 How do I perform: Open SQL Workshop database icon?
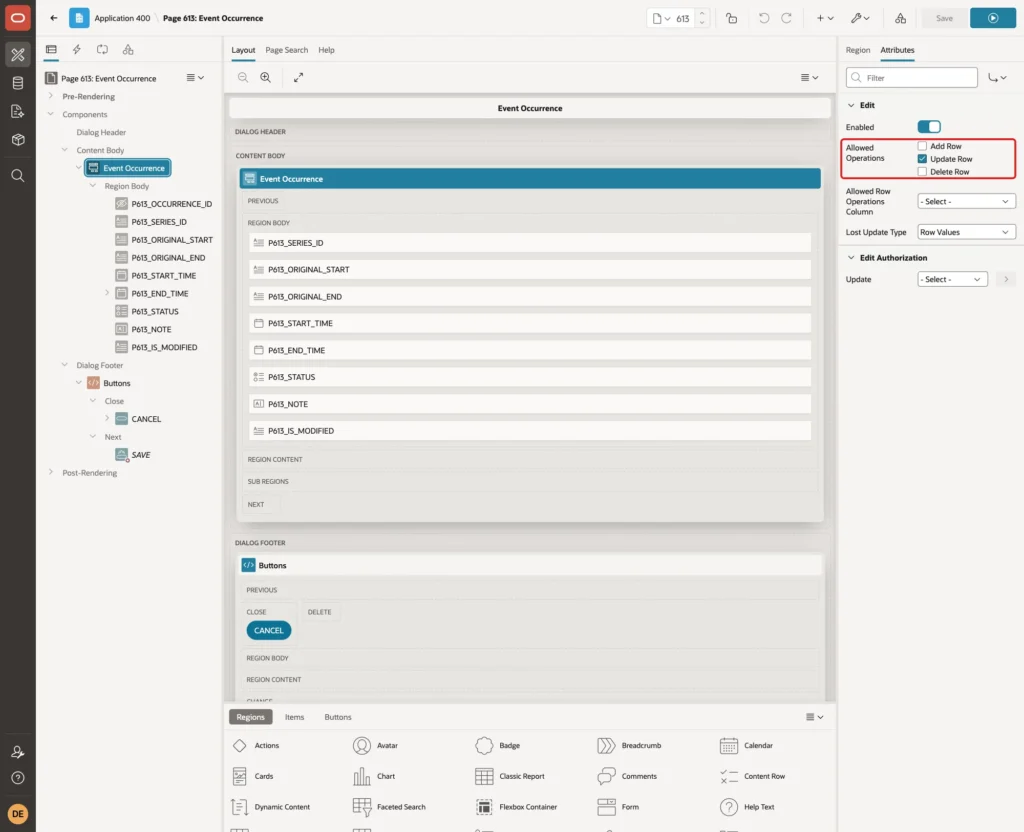(18, 83)
